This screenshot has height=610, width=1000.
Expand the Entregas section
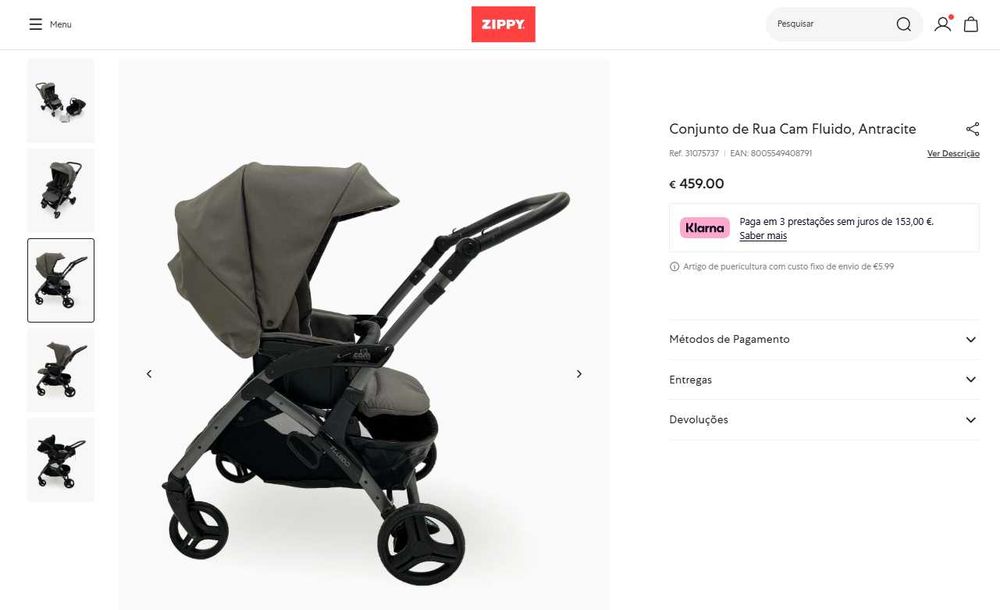coord(824,380)
